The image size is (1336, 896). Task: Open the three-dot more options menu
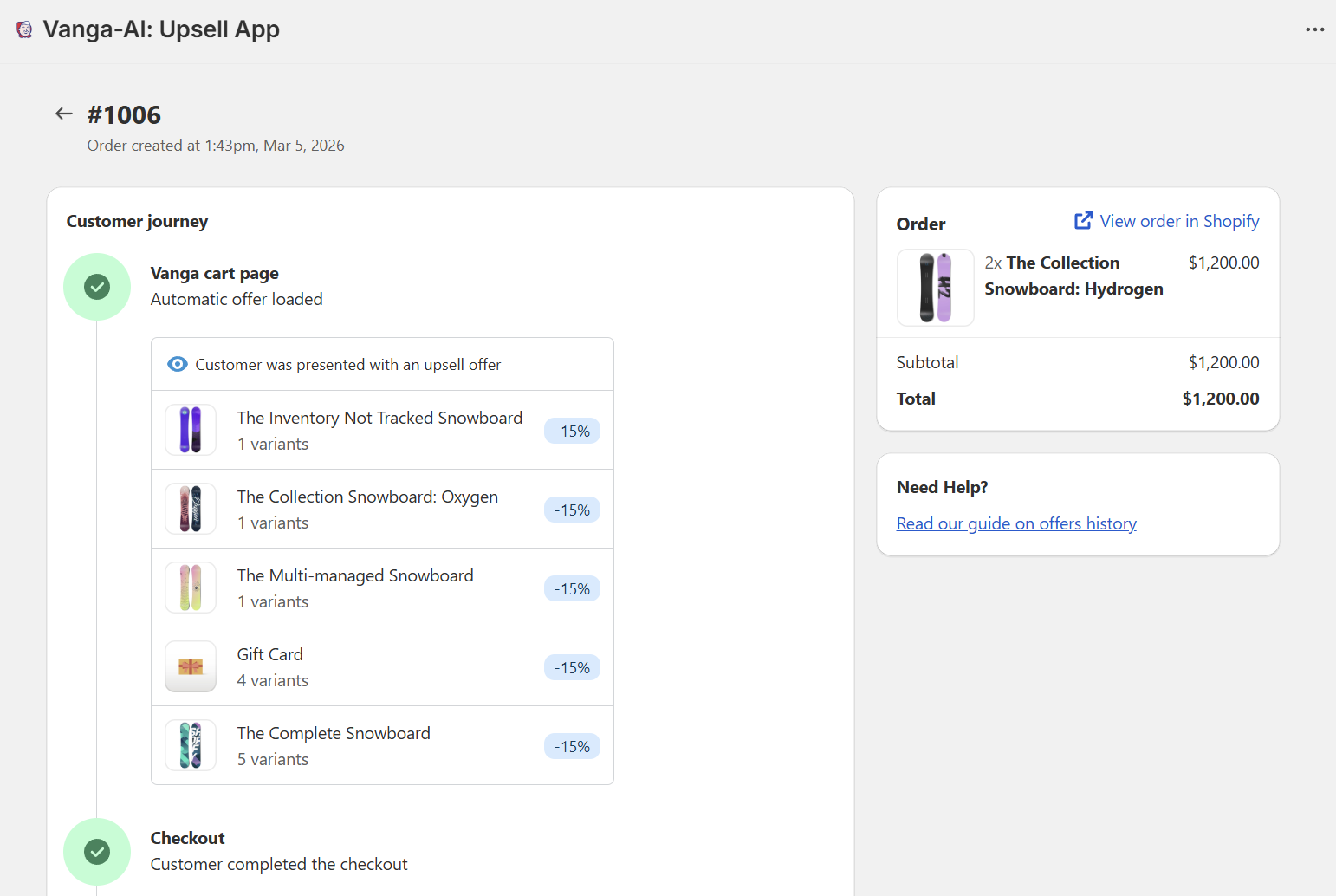pos(1314,29)
